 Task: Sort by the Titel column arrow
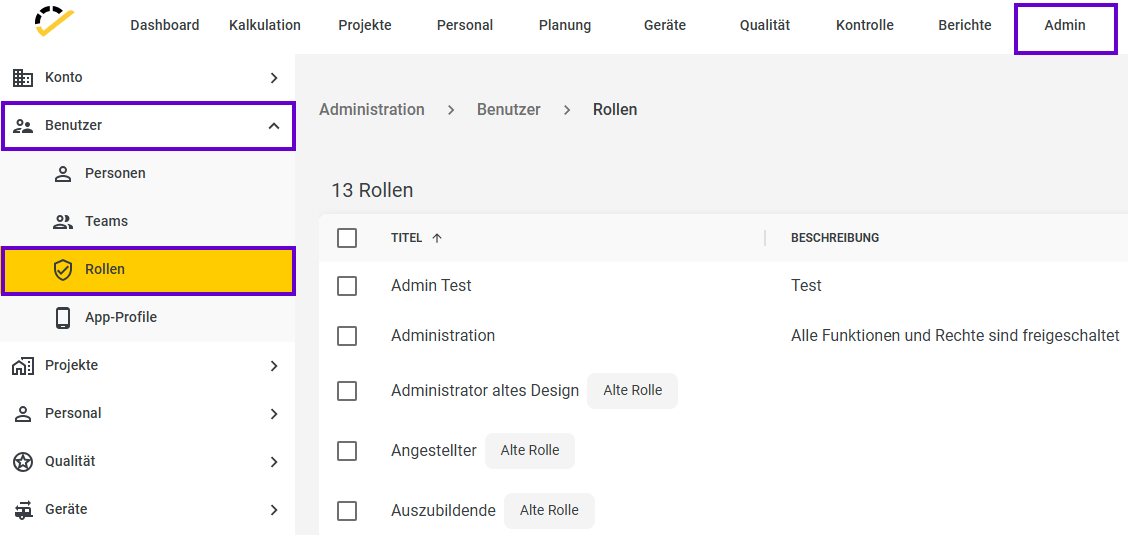(437, 238)
